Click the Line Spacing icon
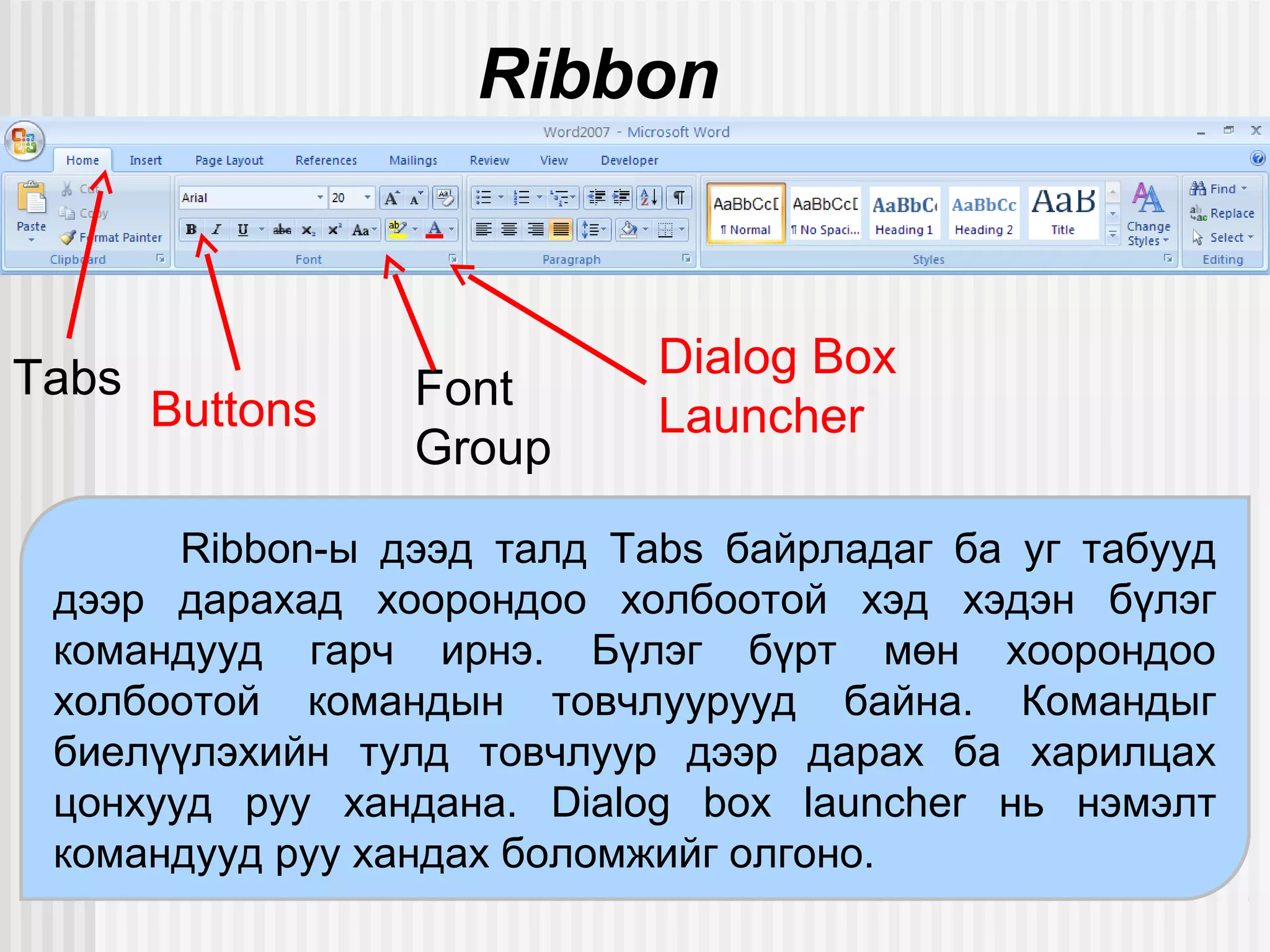The width and height of the screenshot is (1270, 952). click(590, 230)
